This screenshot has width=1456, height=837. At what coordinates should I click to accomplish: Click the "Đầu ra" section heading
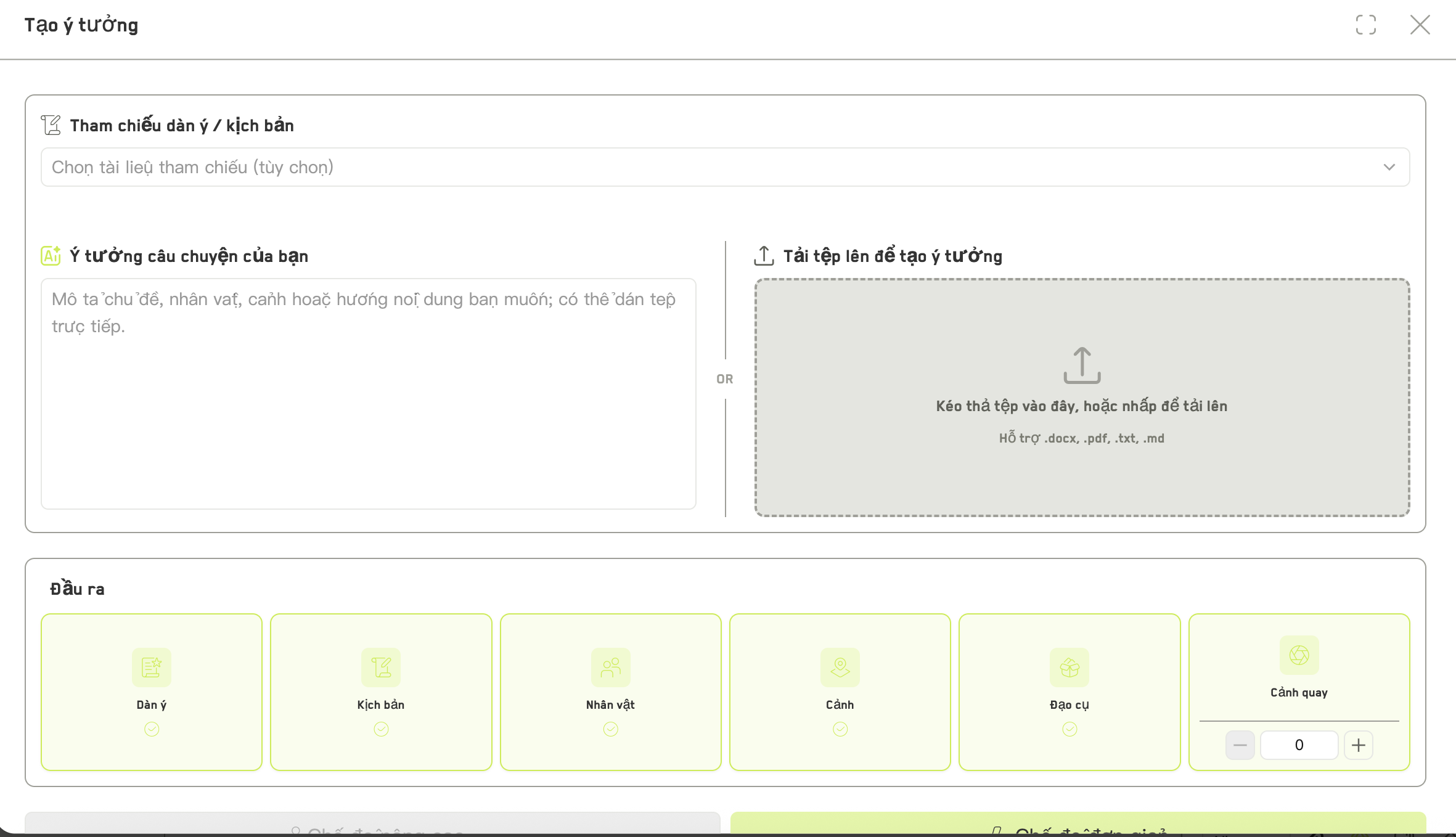(78, 589)
